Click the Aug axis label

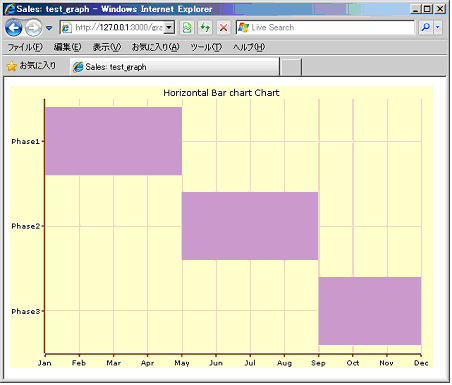284,363
